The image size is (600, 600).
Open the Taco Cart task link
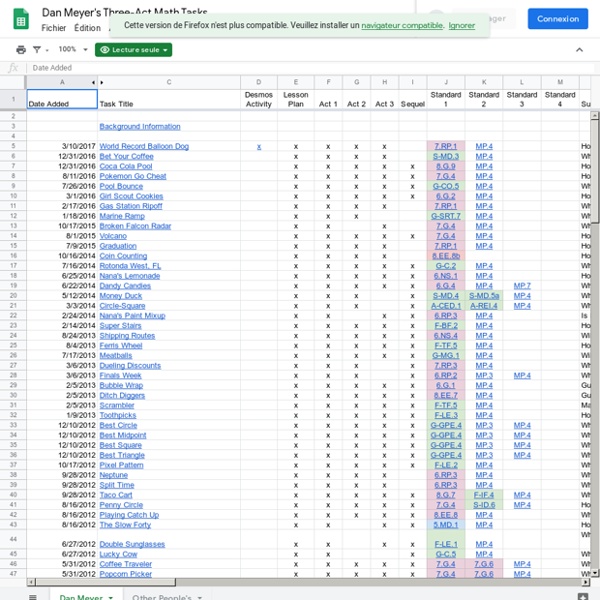pyautogui.click(x=116, y=495)
